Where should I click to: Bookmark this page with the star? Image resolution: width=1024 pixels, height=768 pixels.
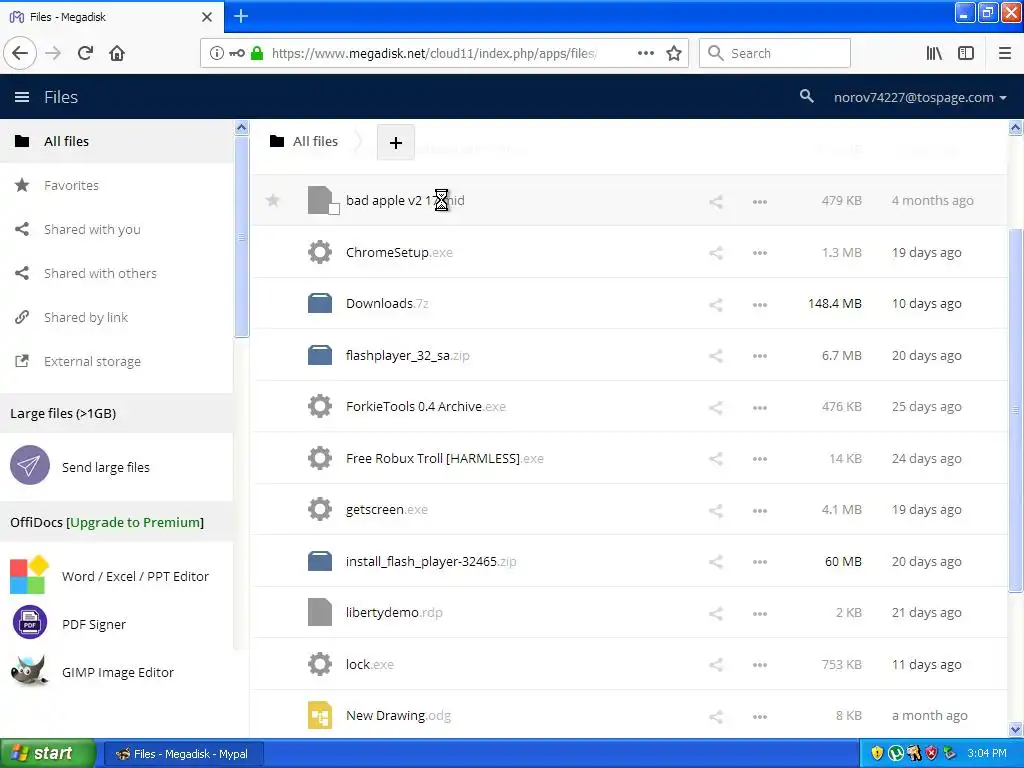tap(674, 53)
